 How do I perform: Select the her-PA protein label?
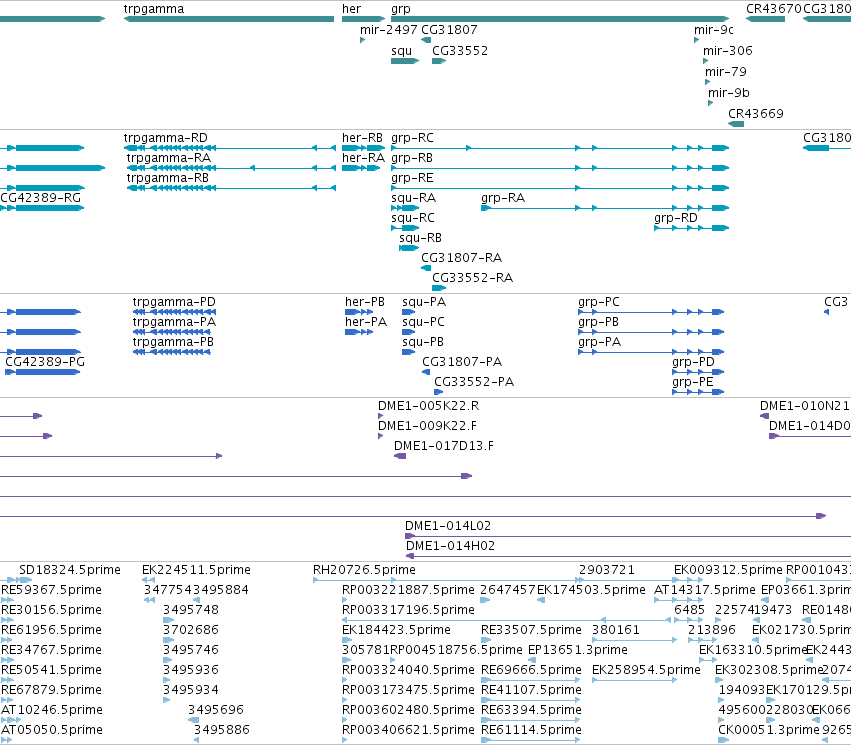[366, 322]
